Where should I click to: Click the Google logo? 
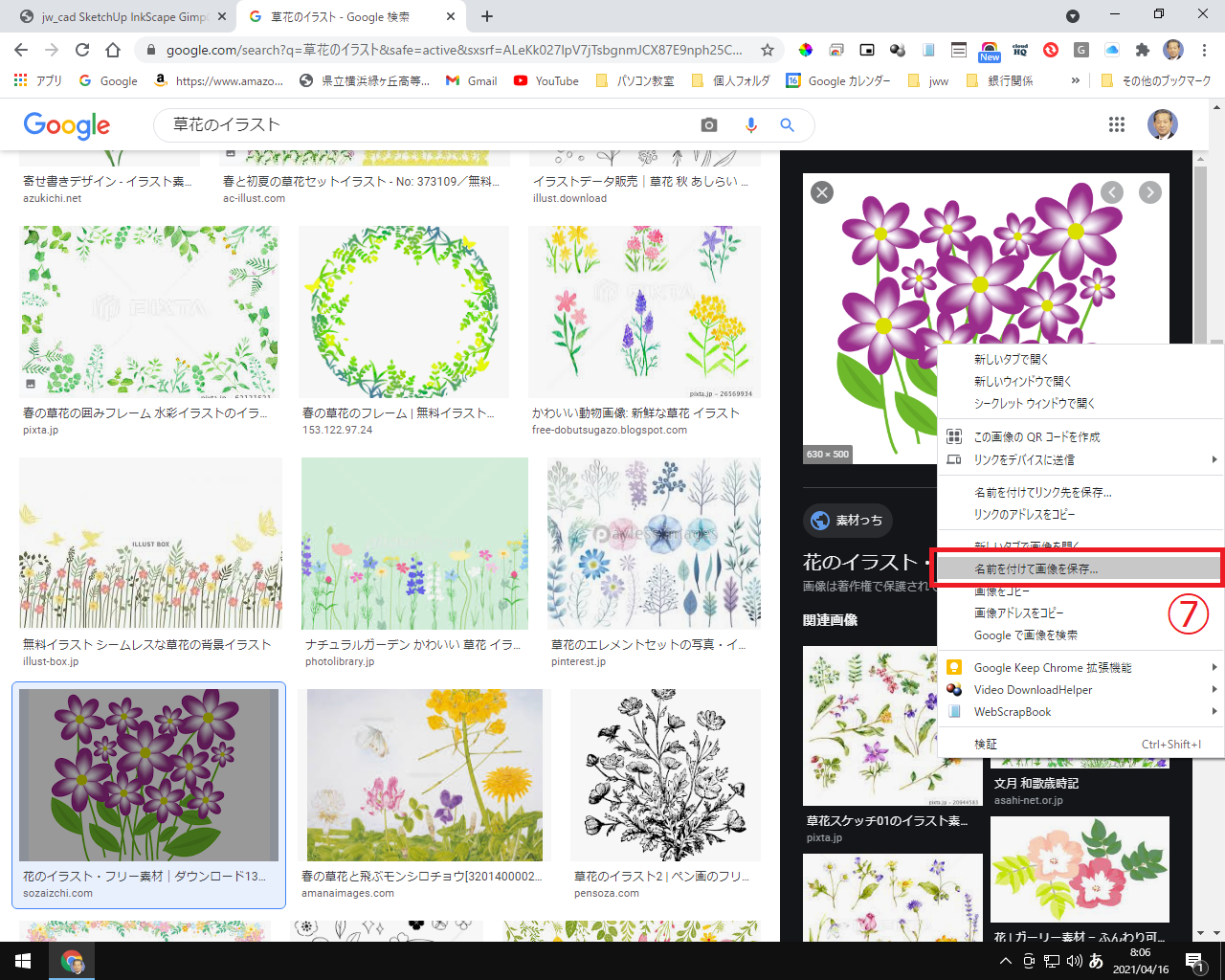coord(66,124)
